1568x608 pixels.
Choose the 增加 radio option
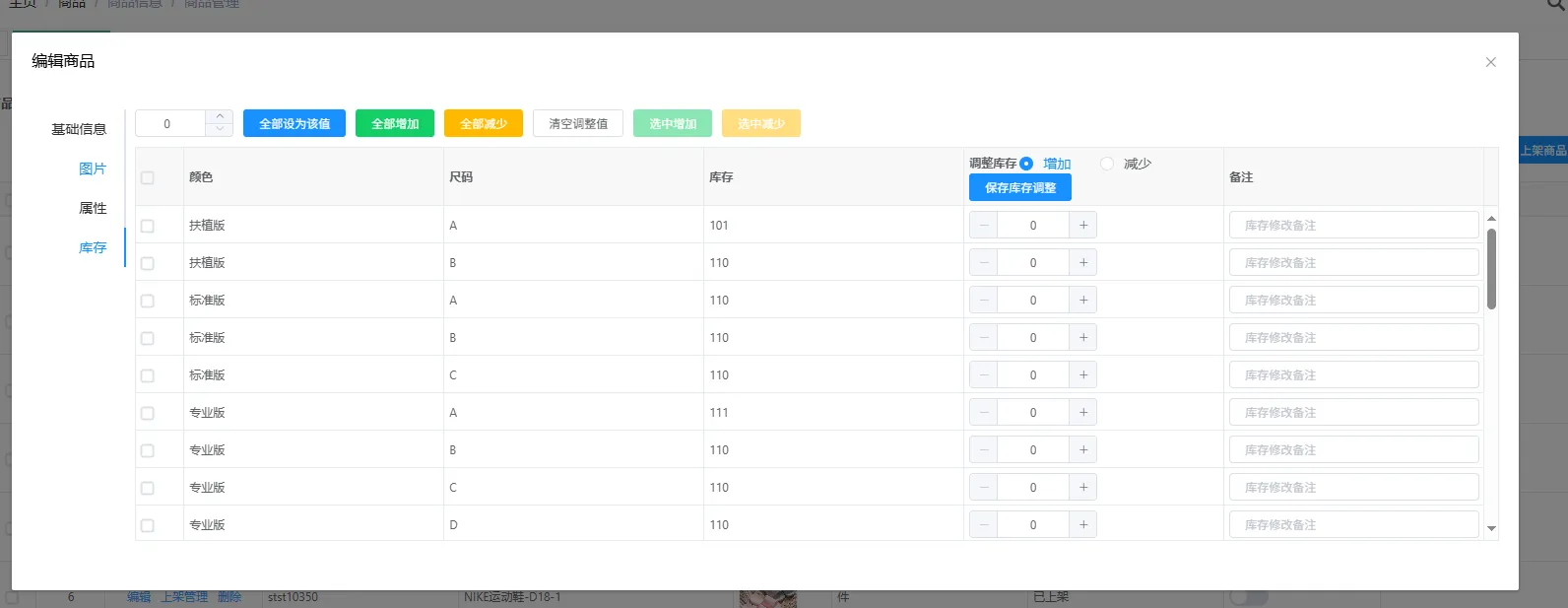[x=1026, y=164]
